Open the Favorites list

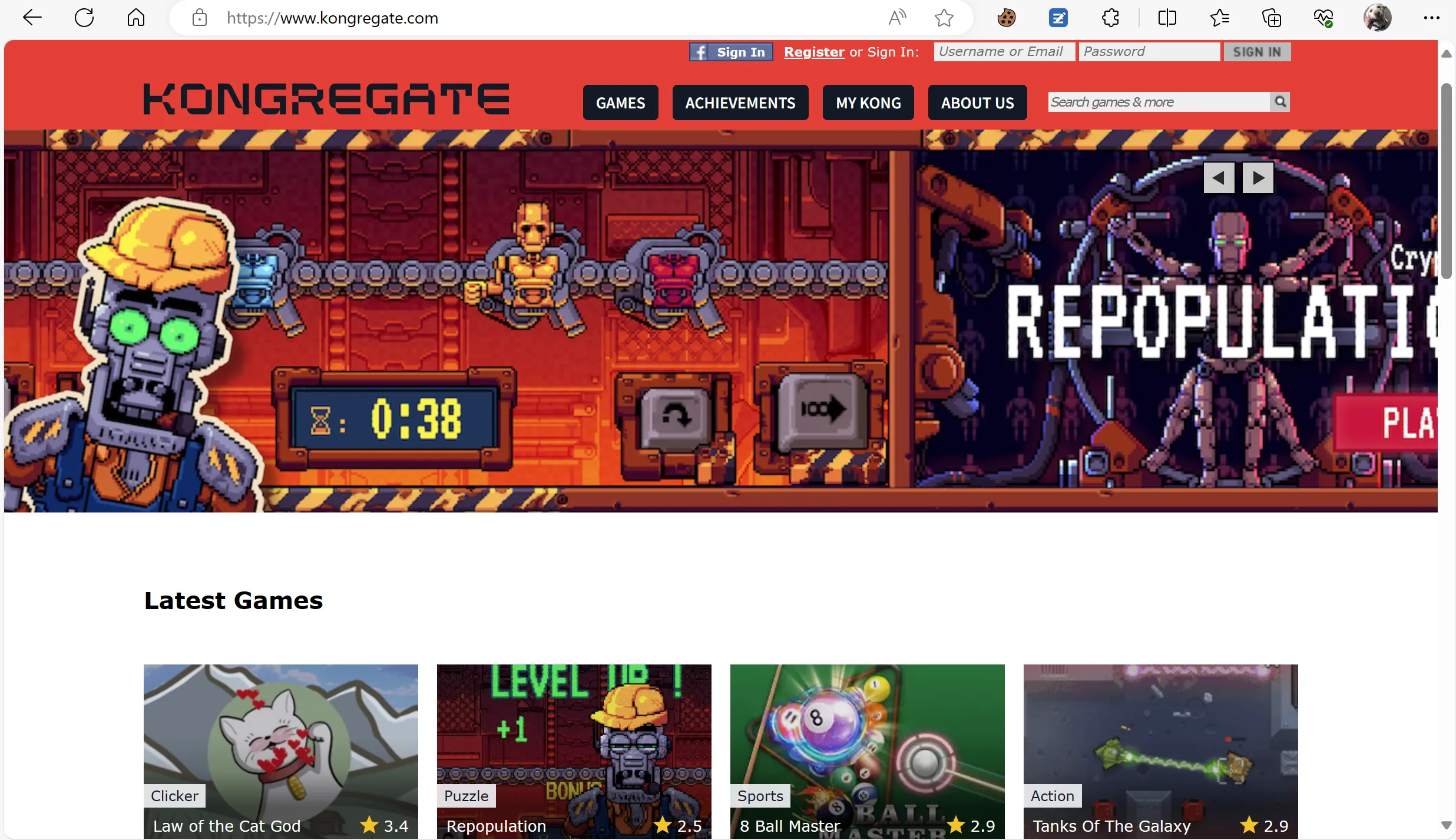(x=1219, y=18)
